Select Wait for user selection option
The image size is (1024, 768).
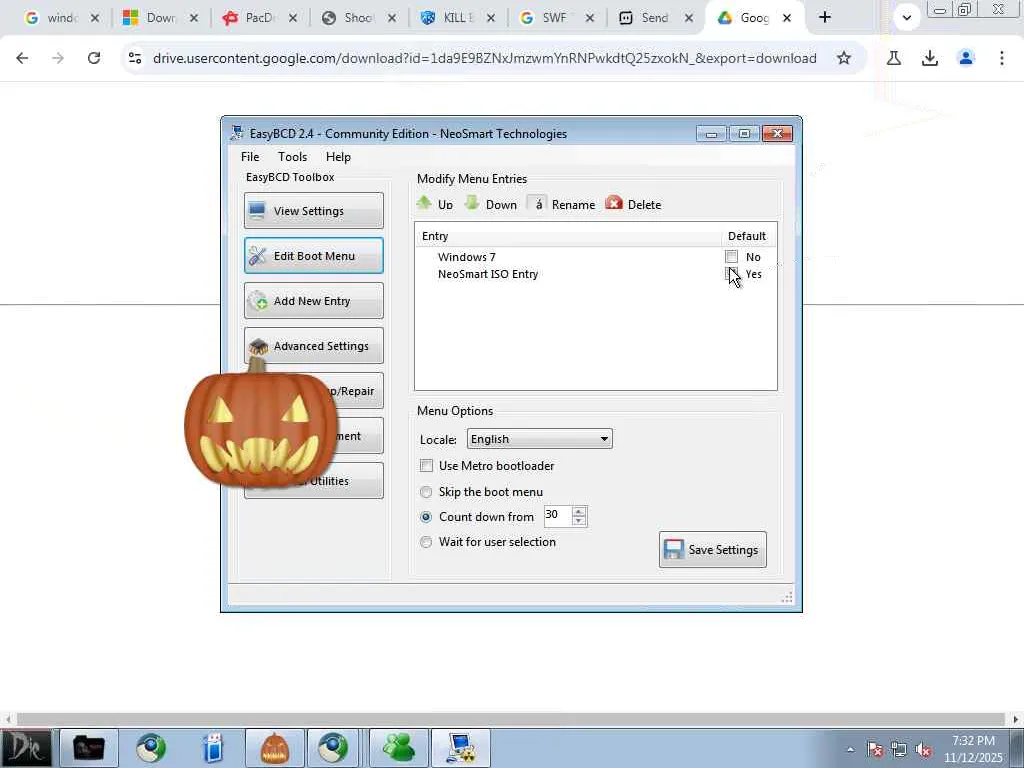[426, 541]
